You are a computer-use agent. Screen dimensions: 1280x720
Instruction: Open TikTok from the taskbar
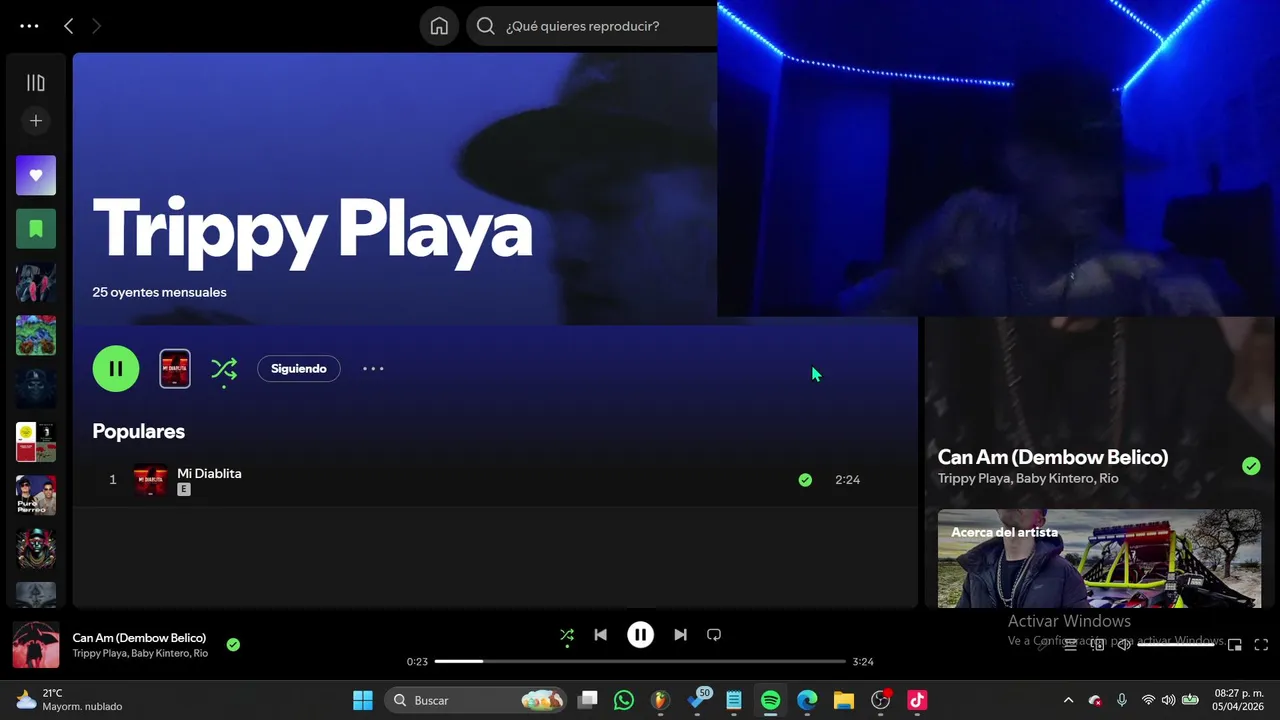click(x=917, y=700)
